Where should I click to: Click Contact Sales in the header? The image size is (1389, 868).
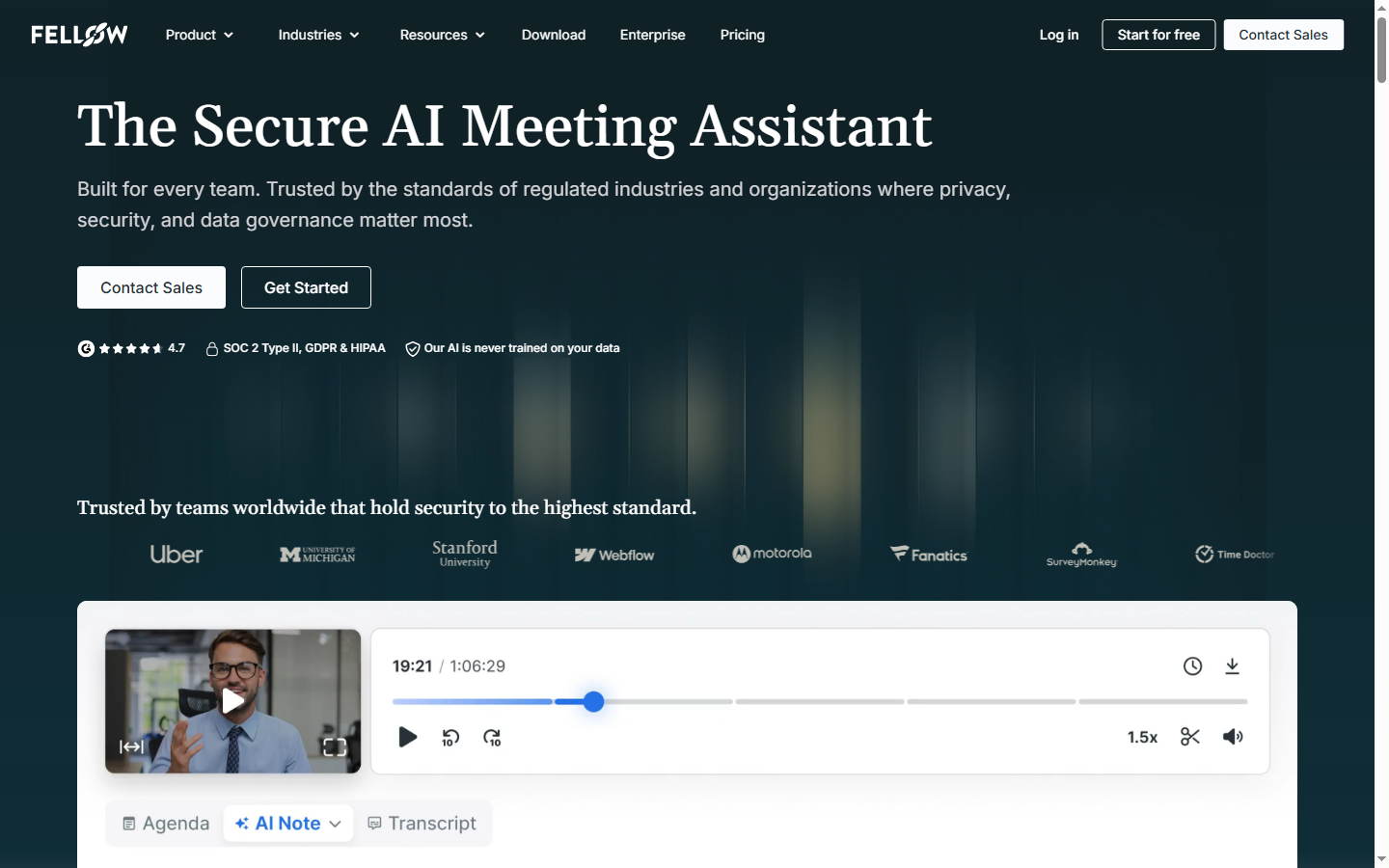coord(1284,35)
